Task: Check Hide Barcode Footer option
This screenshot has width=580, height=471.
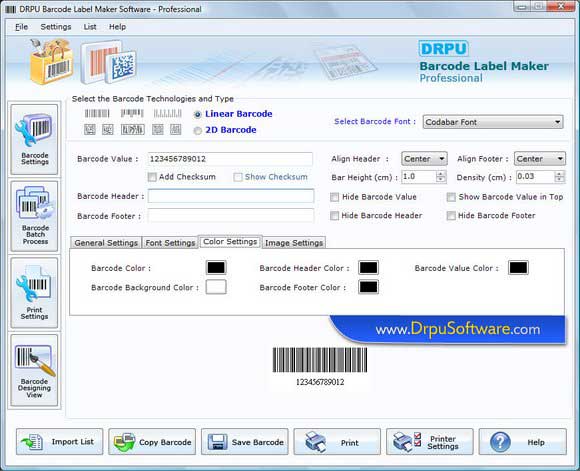Action: click(451, 216)
